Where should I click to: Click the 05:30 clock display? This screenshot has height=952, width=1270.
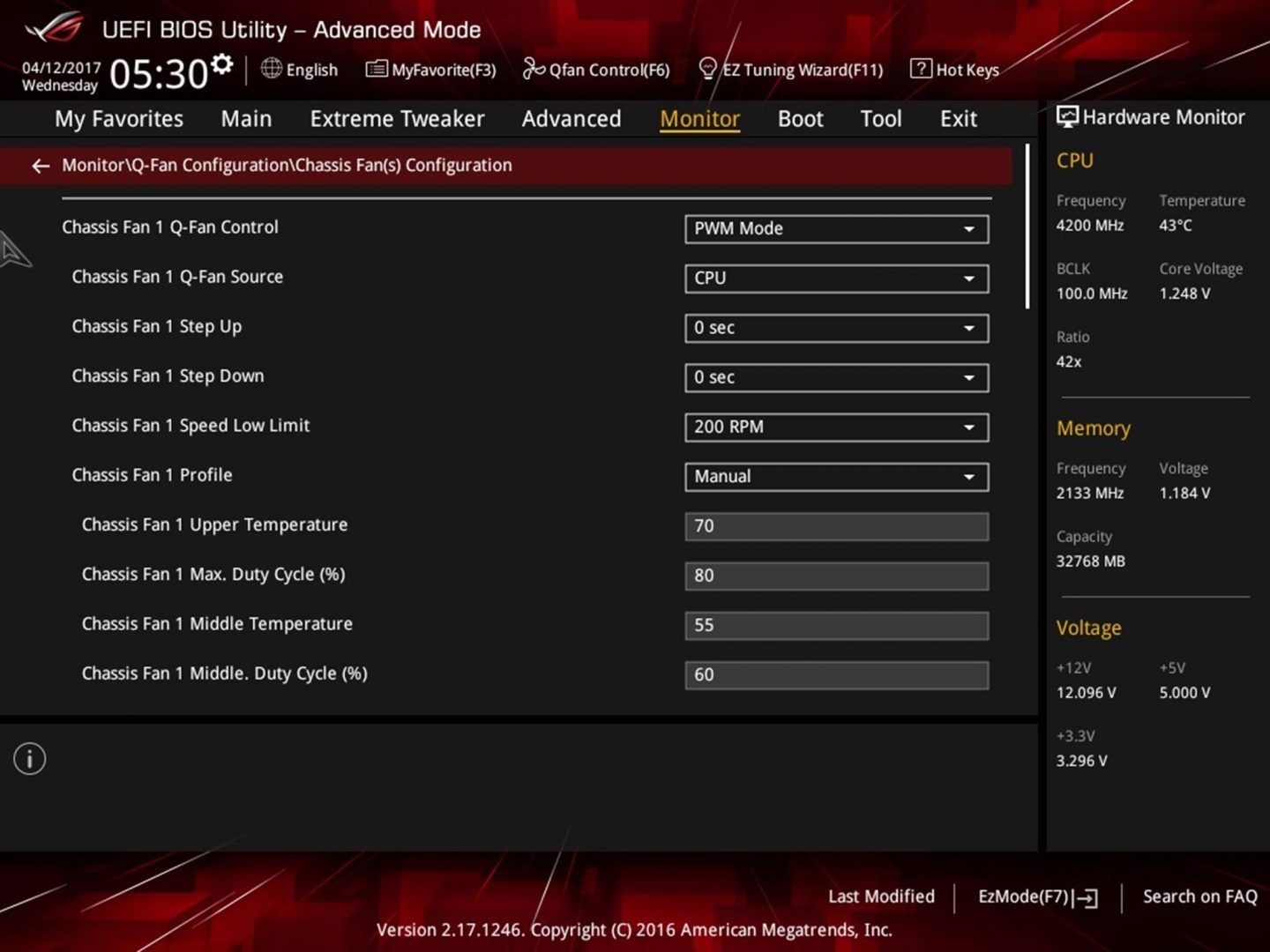pos(159,74)
